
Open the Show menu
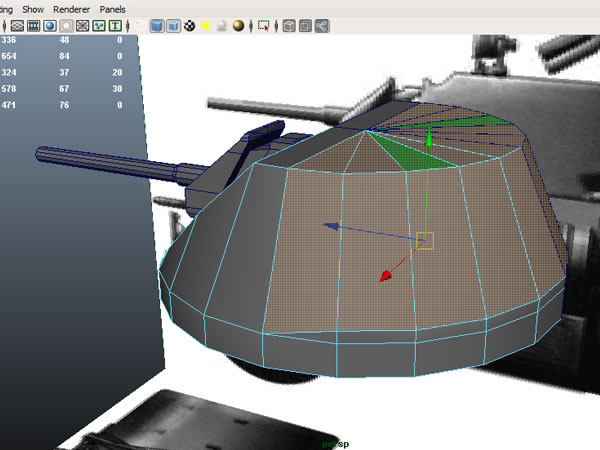[x=32, y=8]
